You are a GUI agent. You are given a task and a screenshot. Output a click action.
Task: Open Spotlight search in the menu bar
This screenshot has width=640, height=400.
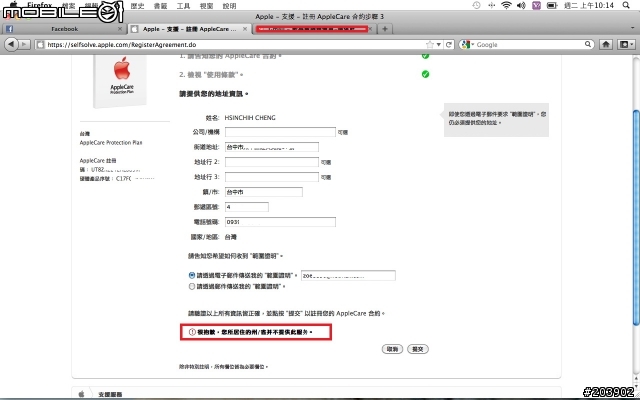[x=627, y=5]
